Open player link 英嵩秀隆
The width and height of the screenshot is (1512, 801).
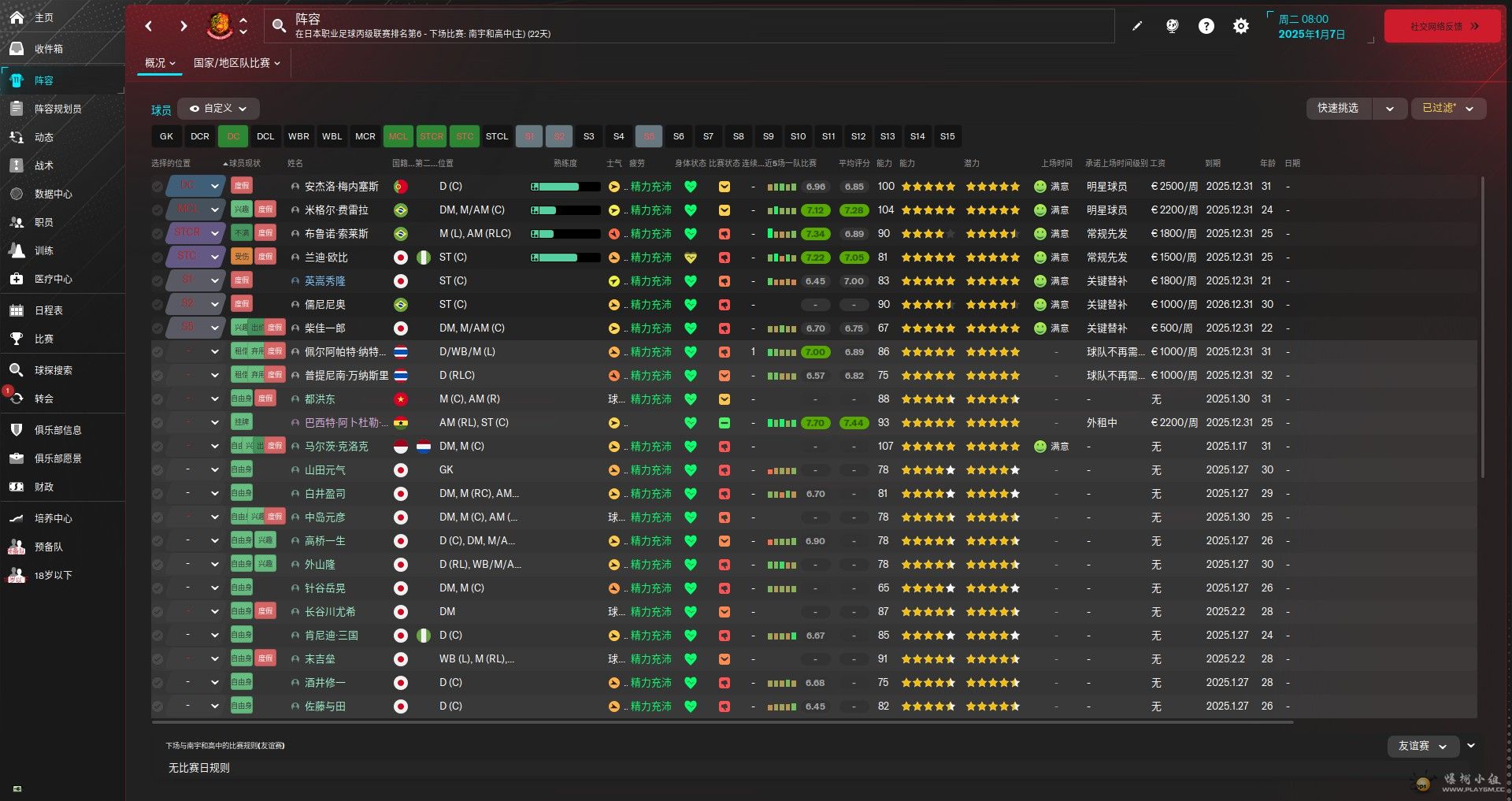click(324, 281)
